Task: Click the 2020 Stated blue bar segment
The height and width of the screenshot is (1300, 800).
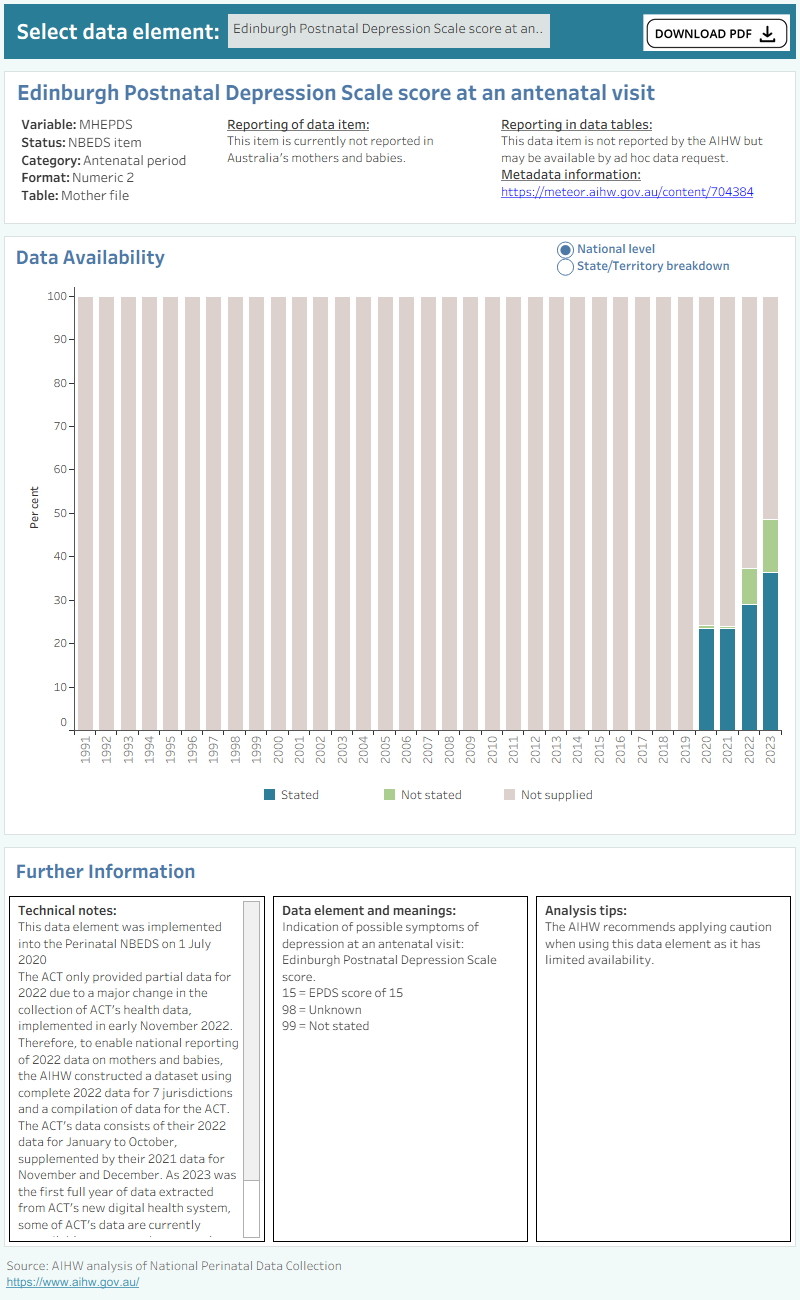Action: [706, 679]
